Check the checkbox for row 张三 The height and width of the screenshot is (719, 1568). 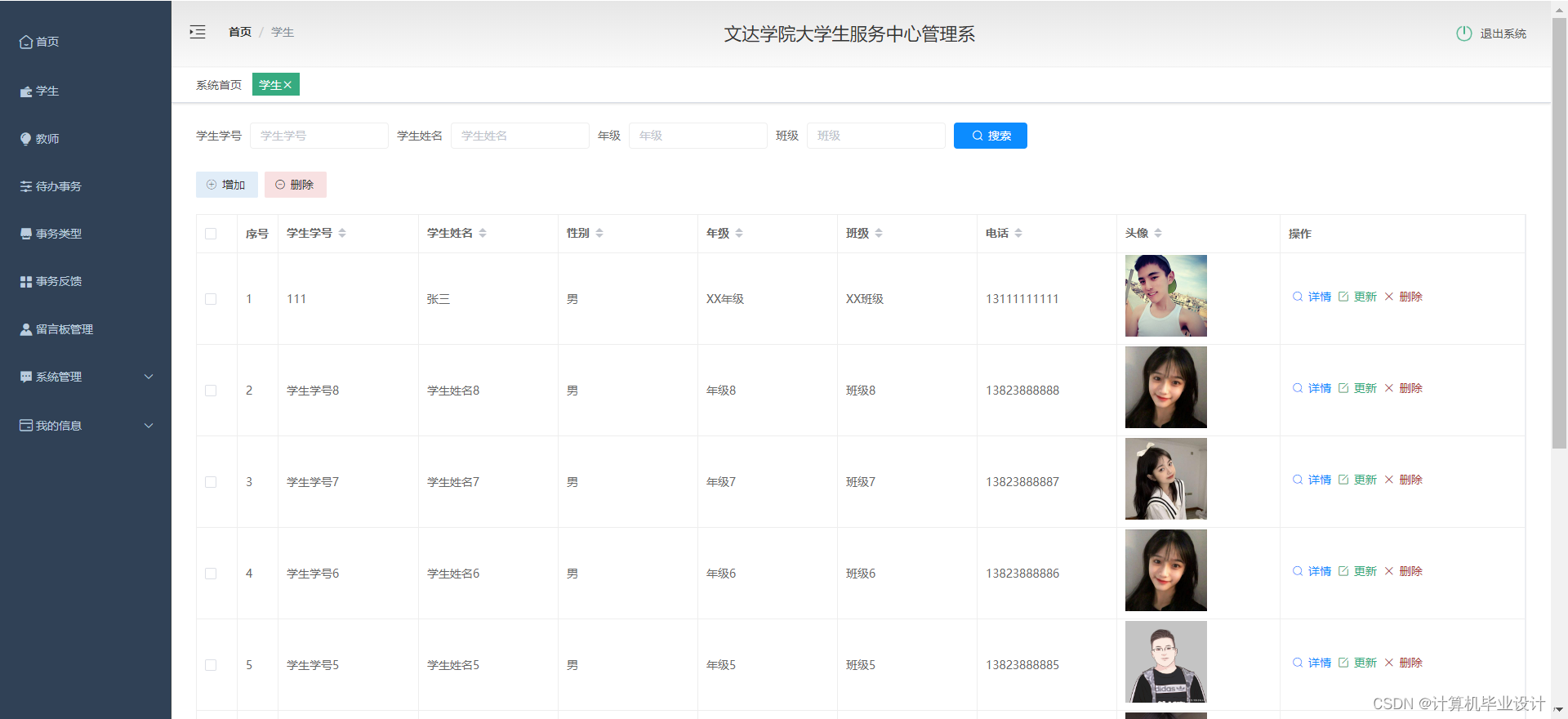point(211,299)
